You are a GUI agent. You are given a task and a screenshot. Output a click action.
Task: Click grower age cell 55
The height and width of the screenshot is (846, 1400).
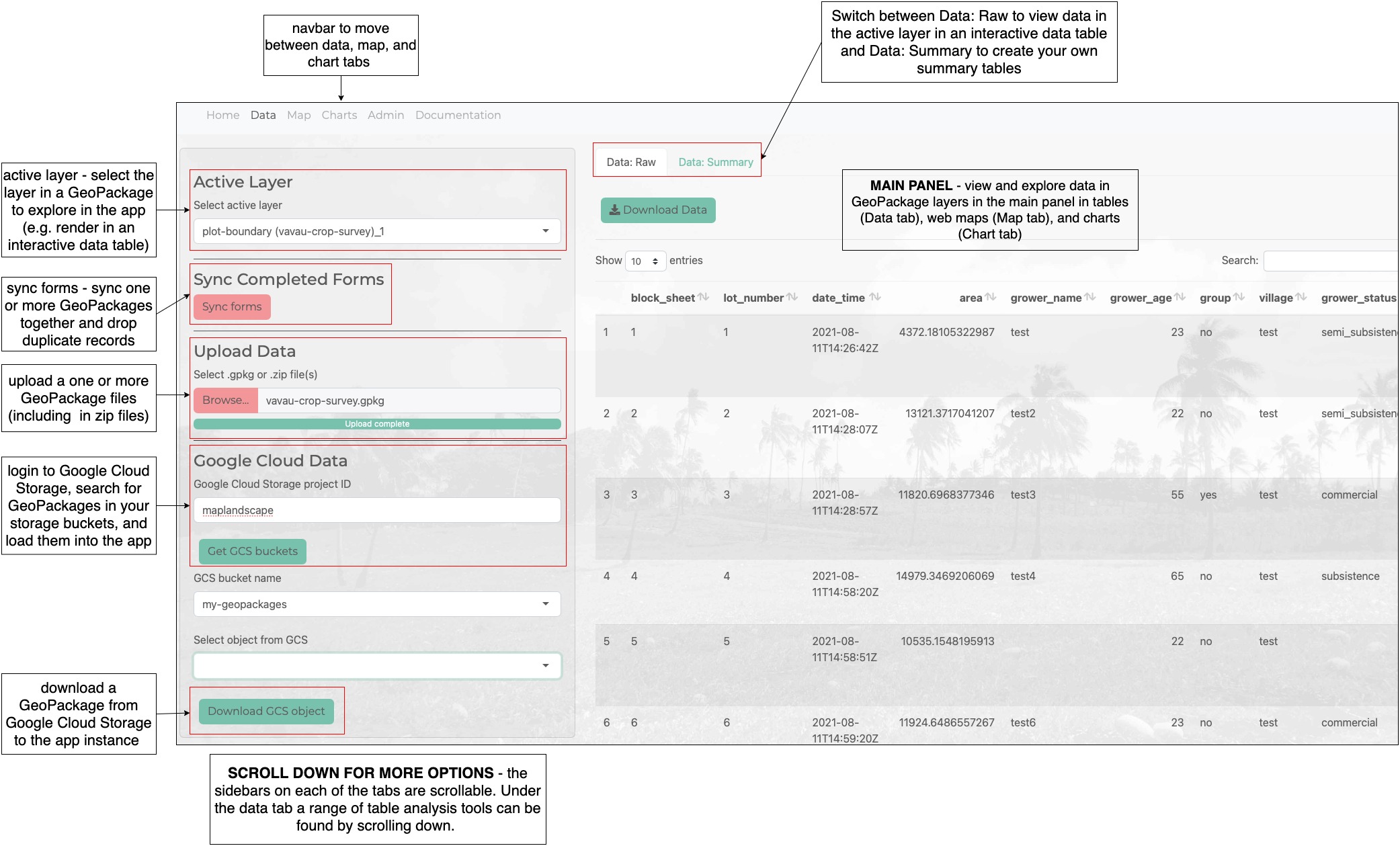tap(1177, 495)
